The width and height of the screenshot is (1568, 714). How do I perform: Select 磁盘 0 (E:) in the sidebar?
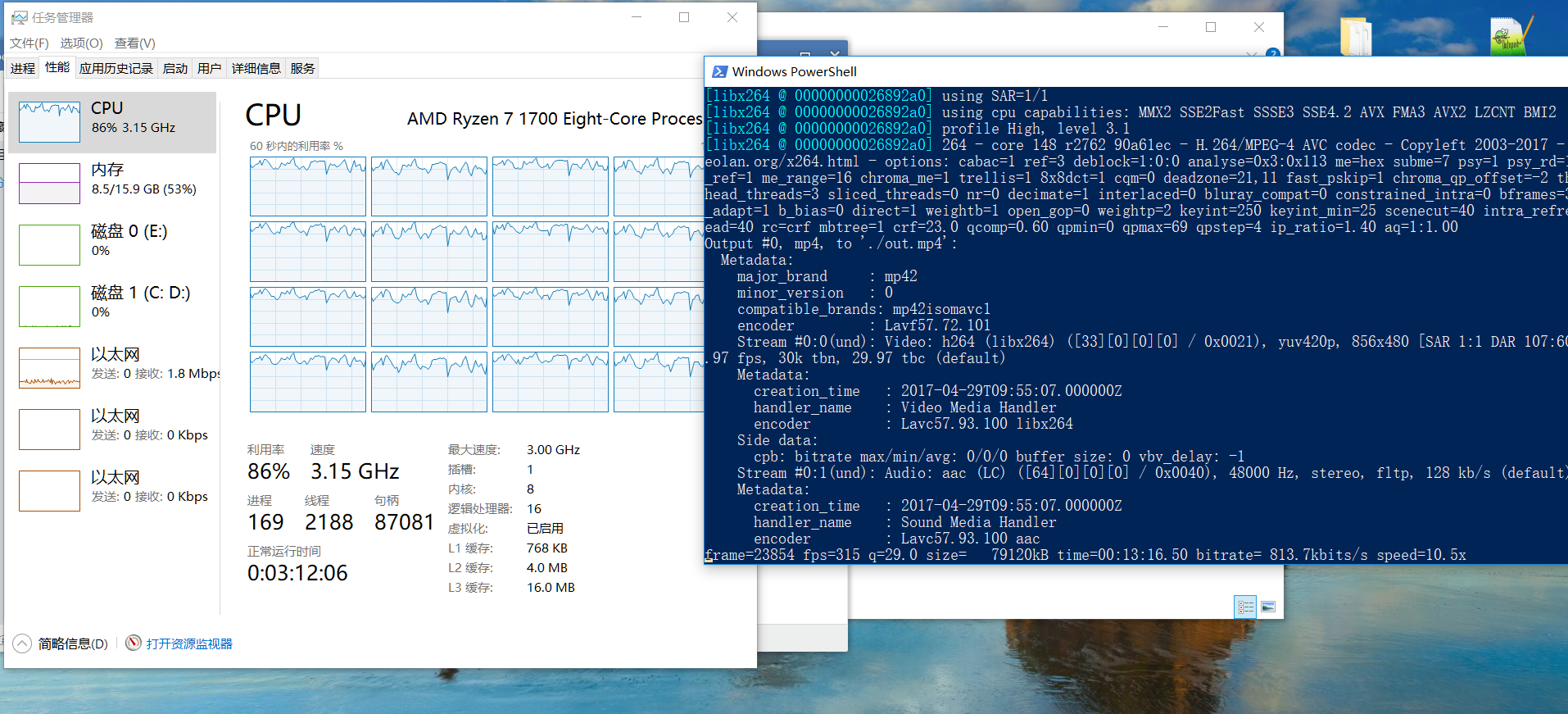click(112, 245)
